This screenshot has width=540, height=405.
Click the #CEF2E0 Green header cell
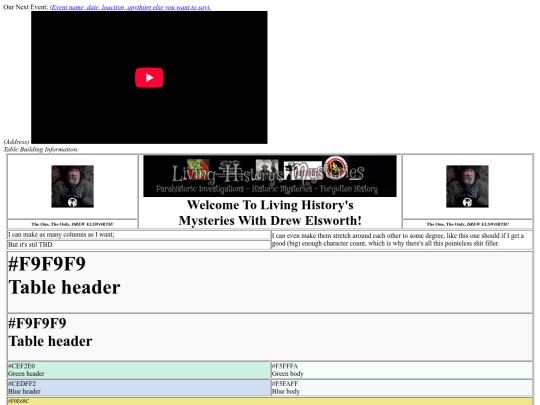click(x=139, y=370)
